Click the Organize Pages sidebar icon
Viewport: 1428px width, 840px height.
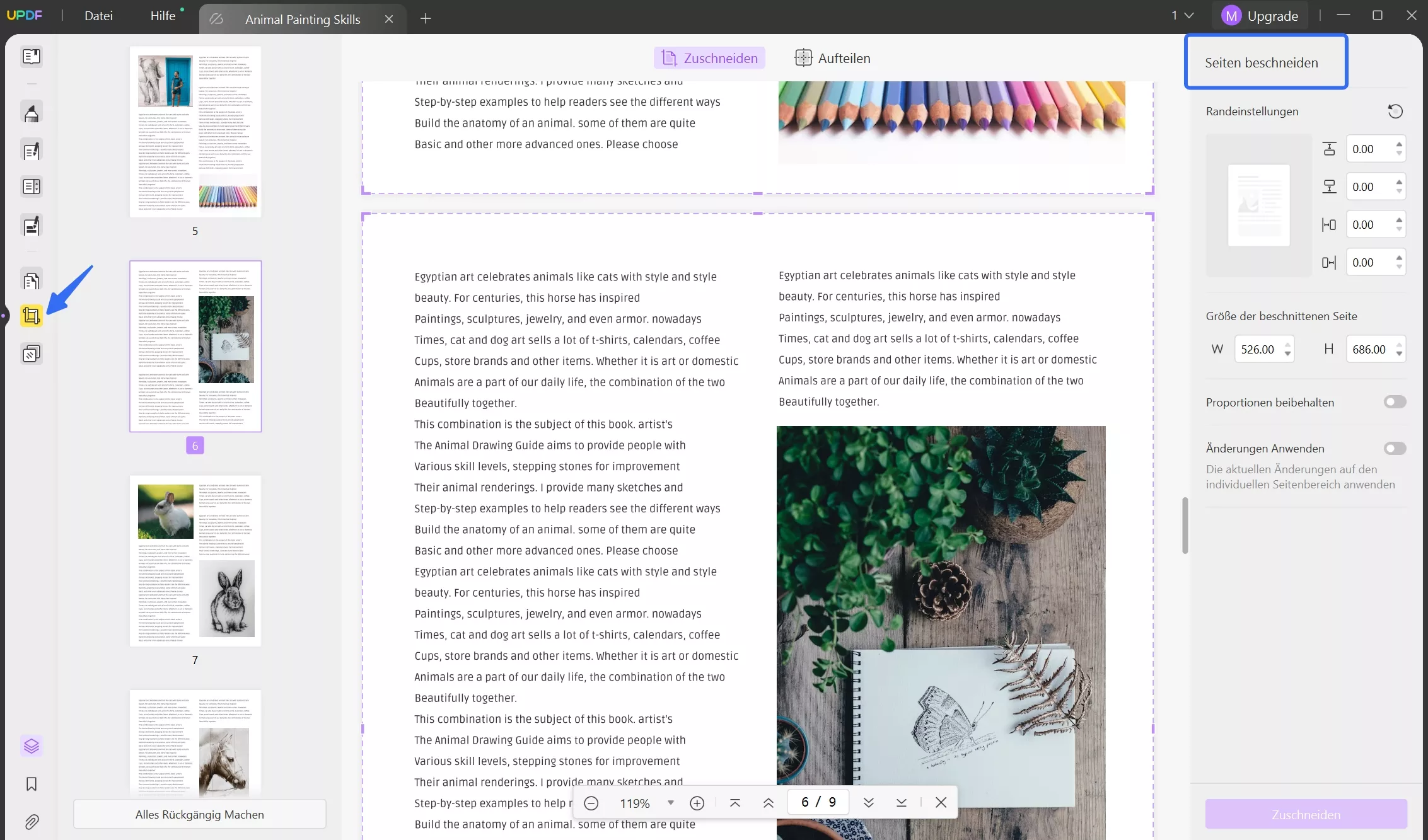(x=31, y=281)
